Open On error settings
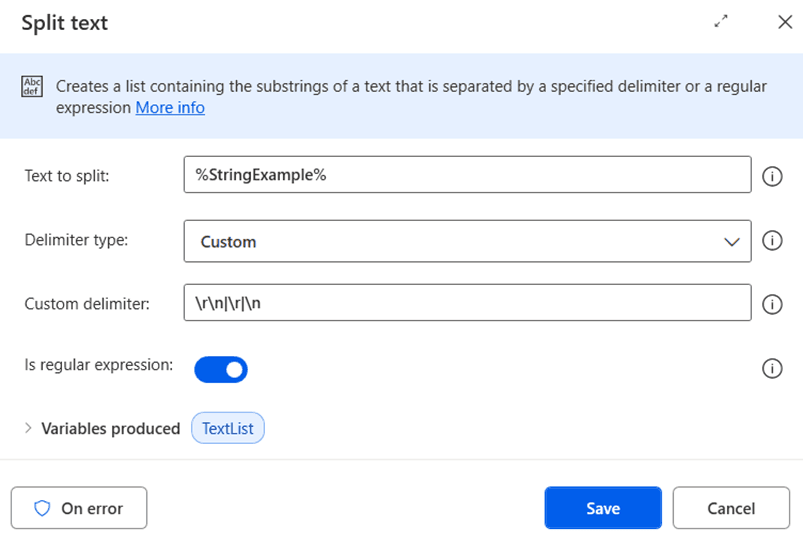Viewport: 803px width, 543px height. (x=79, y=508)
